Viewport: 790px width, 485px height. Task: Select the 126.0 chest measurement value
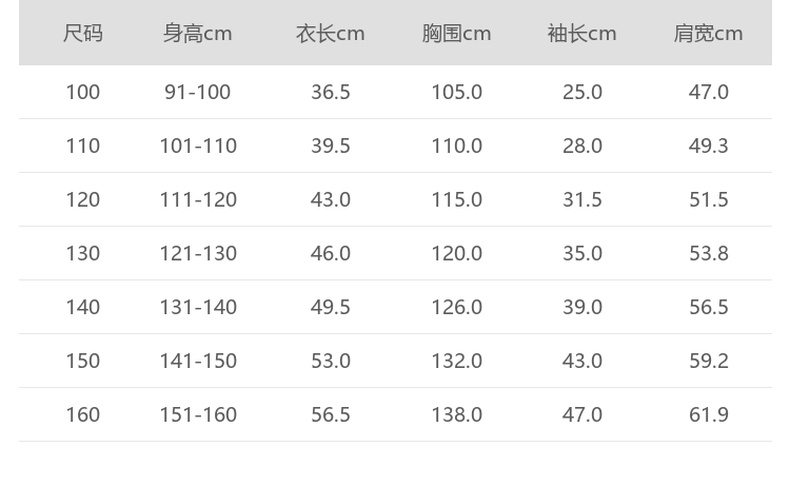[456, 307]
